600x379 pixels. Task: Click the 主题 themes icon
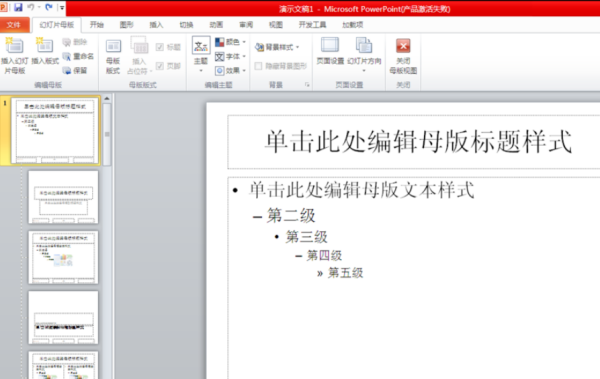pyautogui.click(x=201, y=46)
